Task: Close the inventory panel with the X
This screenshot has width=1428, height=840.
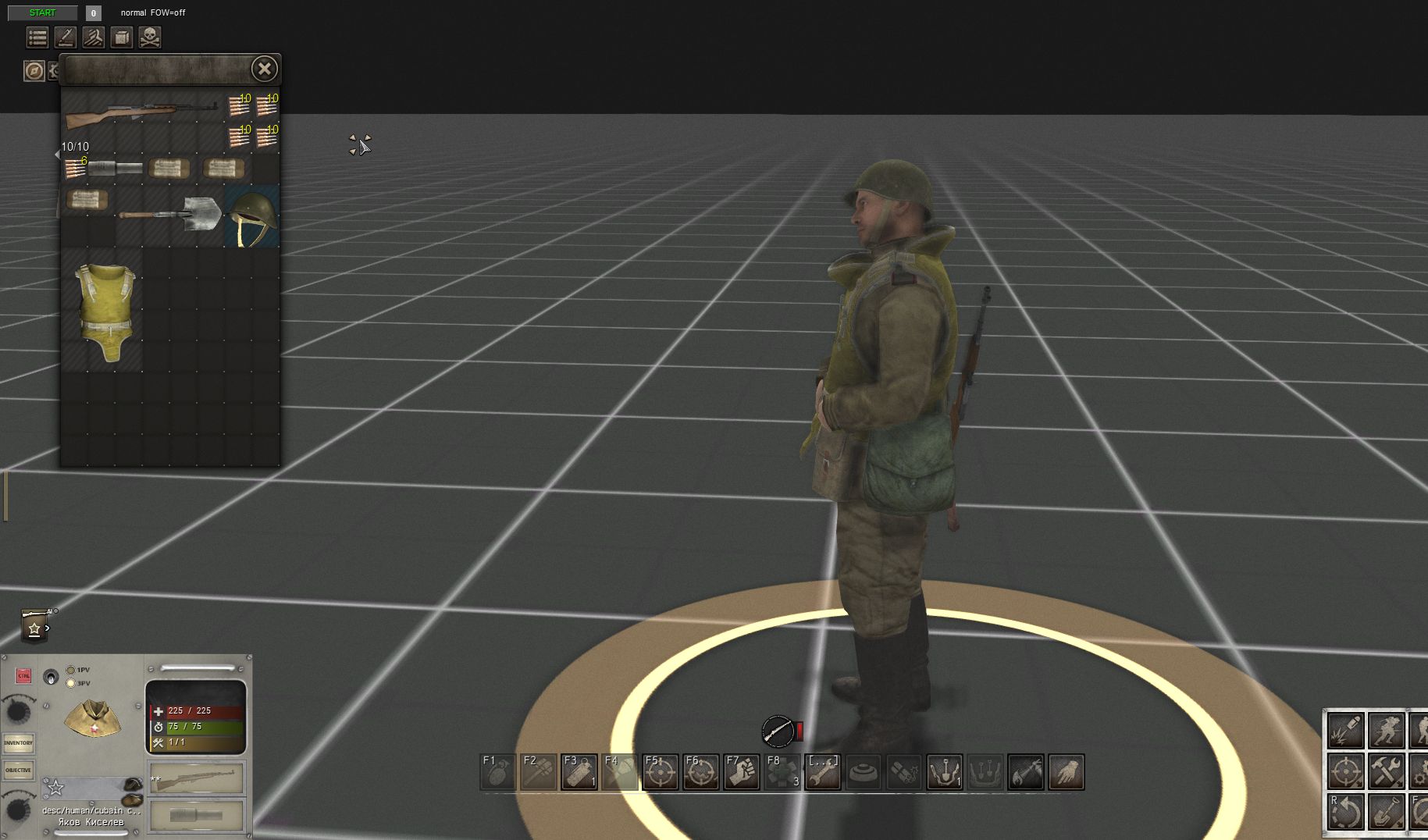Action: click(x=265, y=69)
